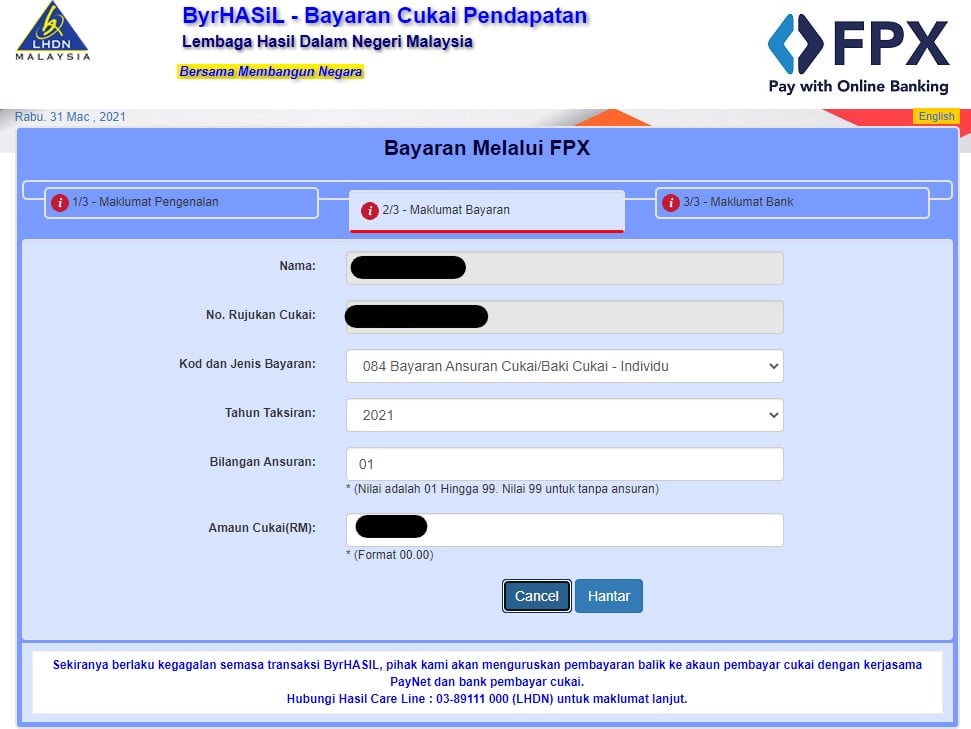Open the Kod dan Jenis Bayaran dropdown
The height and width of the screenshot is (729, 971).
pos(564,366)
